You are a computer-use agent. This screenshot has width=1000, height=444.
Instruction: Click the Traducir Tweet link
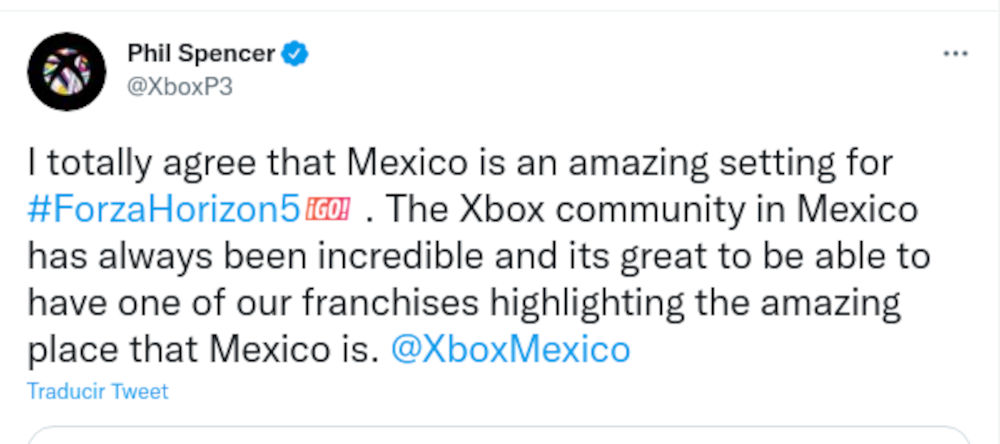(x=98, y=391)
